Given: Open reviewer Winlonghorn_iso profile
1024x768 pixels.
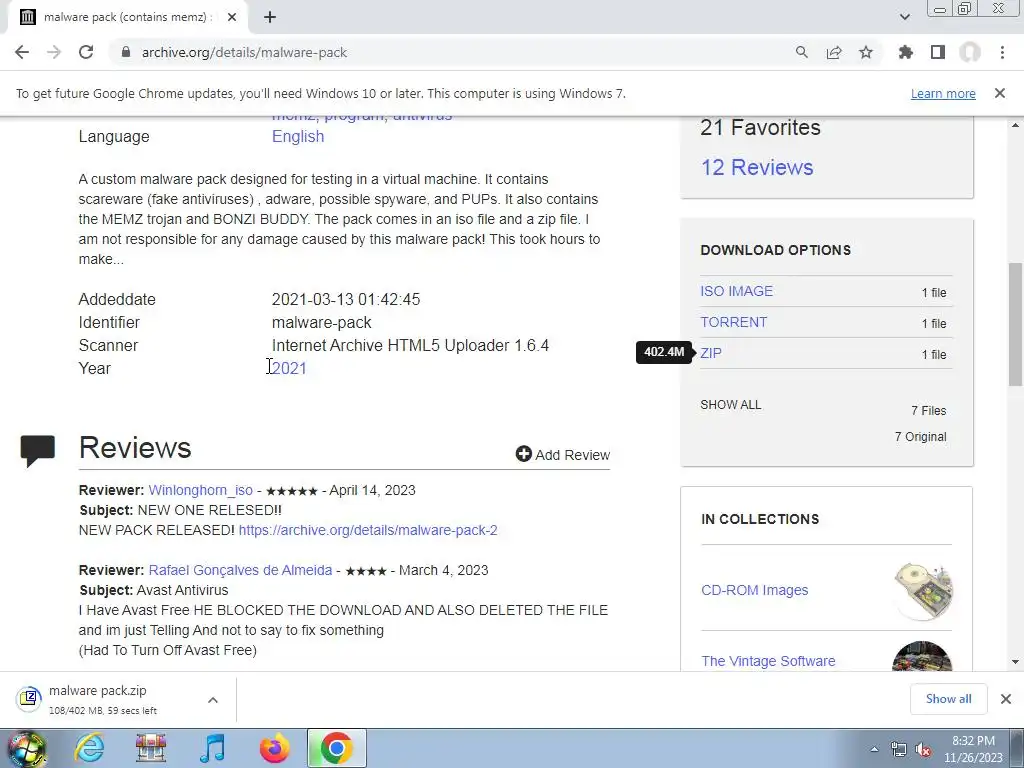Looking at the screenshot, I should tap(200, 490).
